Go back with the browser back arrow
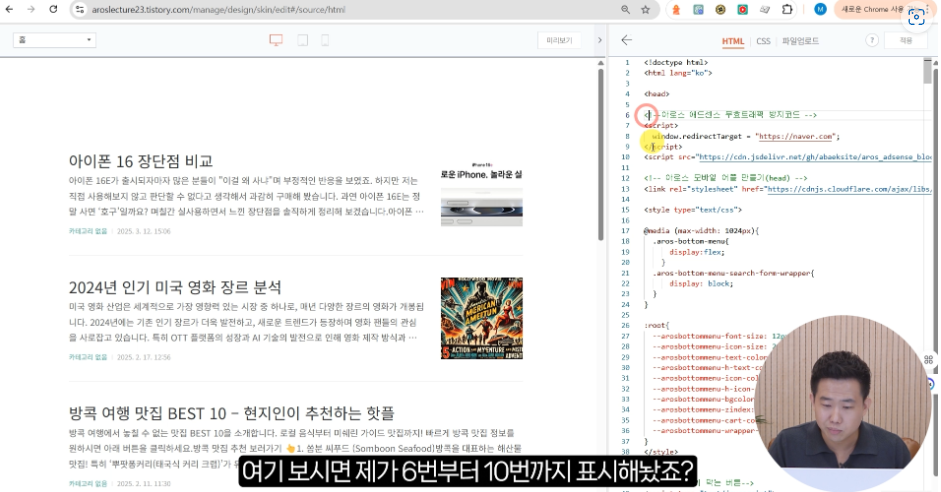The image size is (941, 492). [x=9, y=10]
